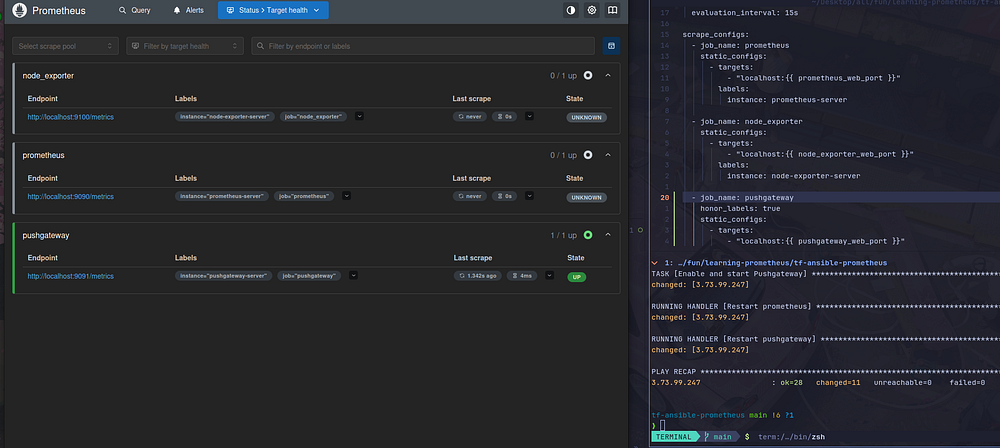Click the job="prometheus" label badge
This screenshot has height=448, width=1000.
(x=304, y=197)
